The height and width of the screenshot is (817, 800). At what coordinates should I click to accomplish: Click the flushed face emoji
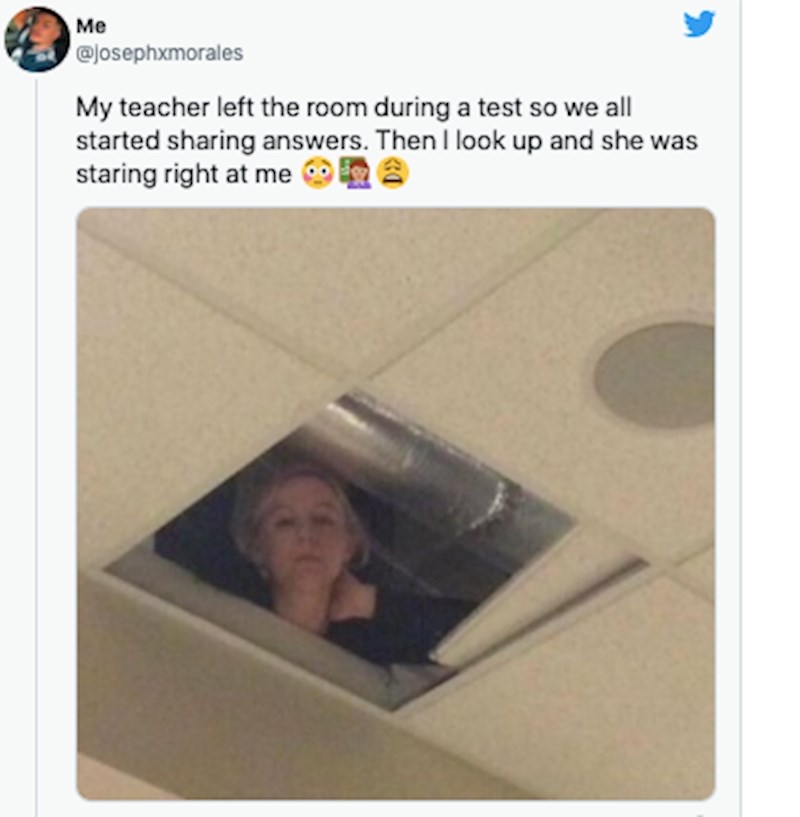pyautogui.click(x=318, y=174)
